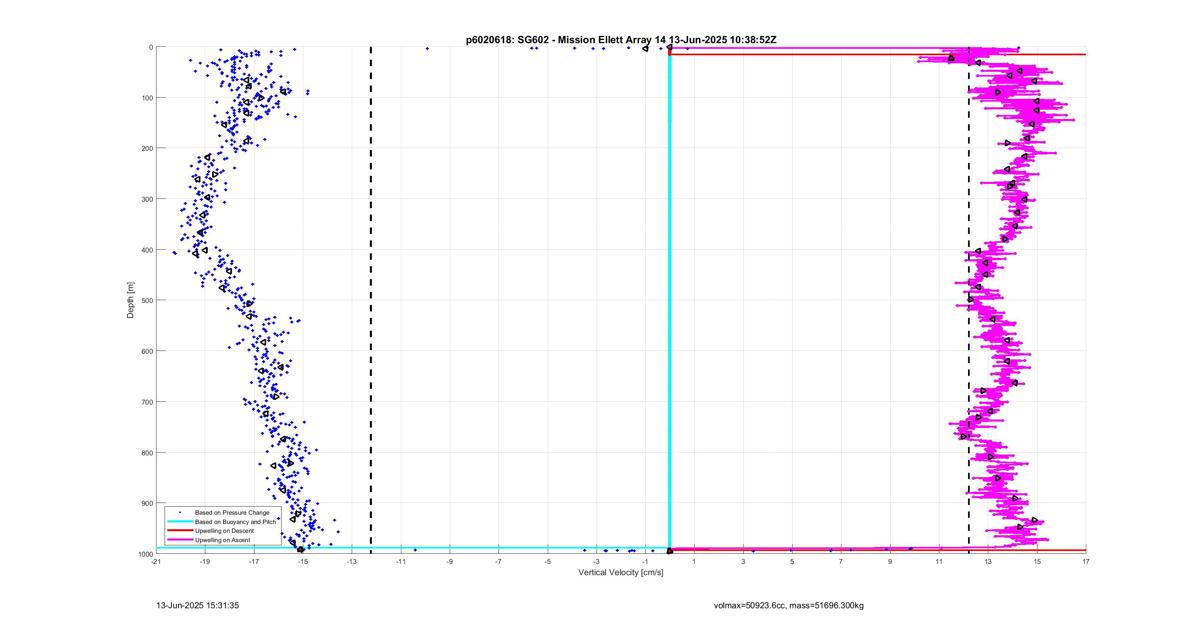This screenshot has height=622, width=1200.
Task: Click x-axis tick label '-13'
Action: pos(352,562)
